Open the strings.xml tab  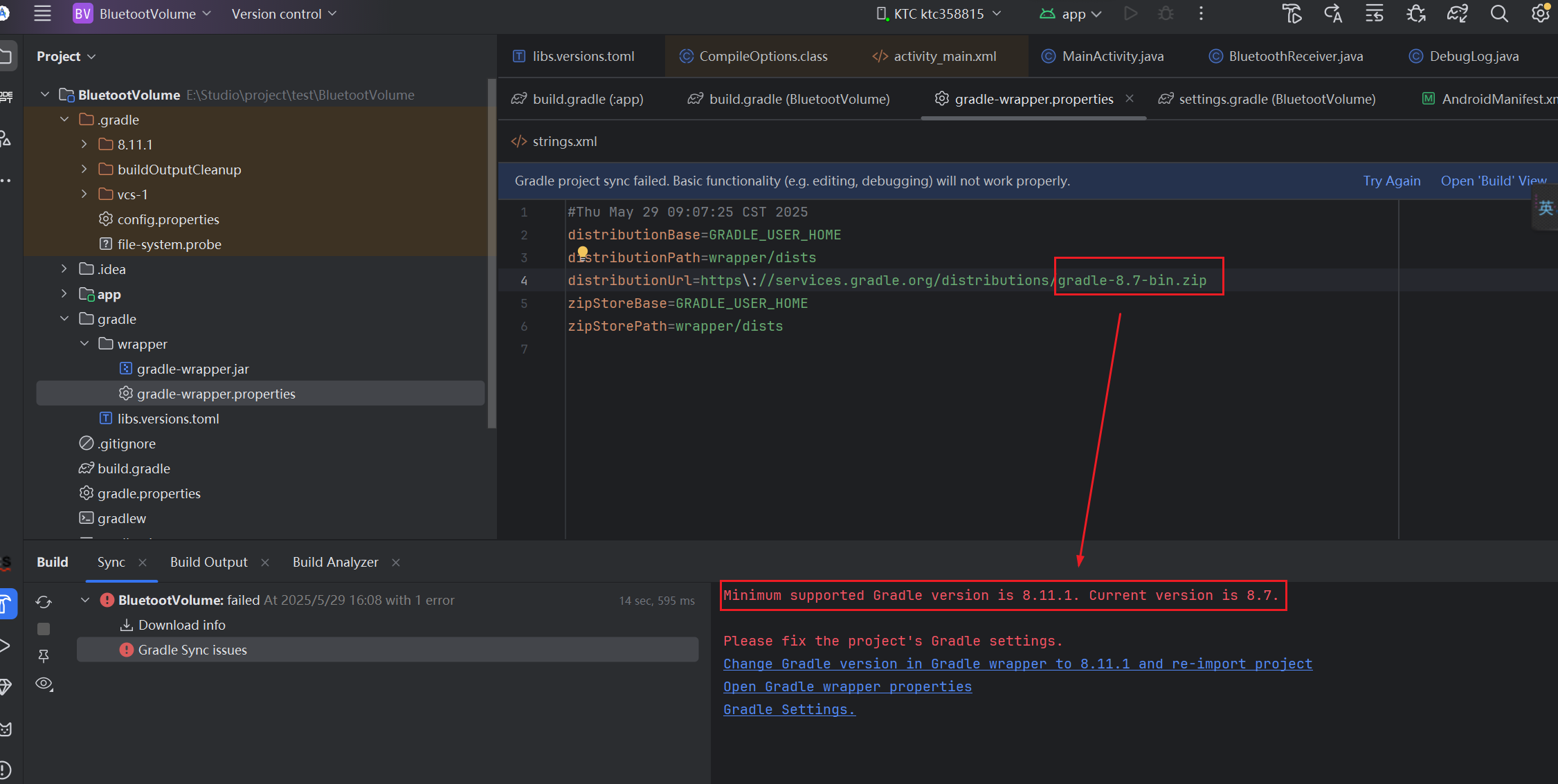[x=554, y=141]
